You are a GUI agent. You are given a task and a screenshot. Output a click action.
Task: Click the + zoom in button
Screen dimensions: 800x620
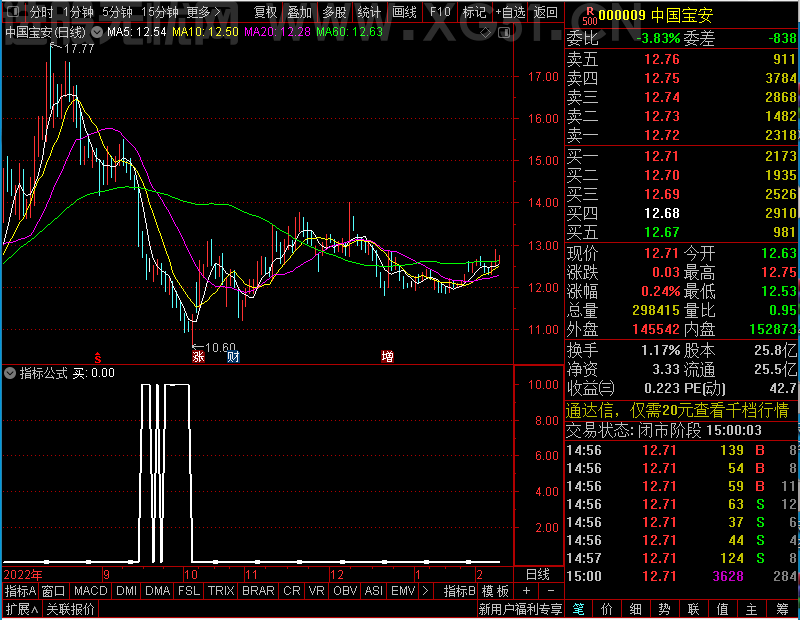tap(526, 591)
